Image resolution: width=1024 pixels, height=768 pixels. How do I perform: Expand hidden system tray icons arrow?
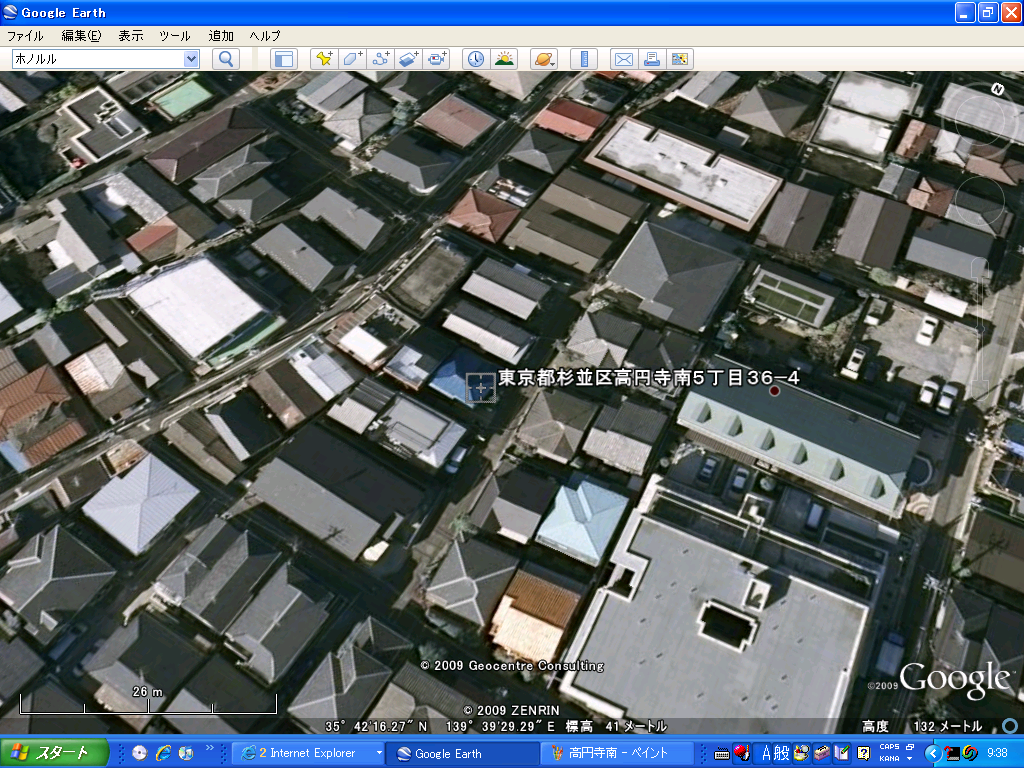pyautogui.click(x=933, y=754)
